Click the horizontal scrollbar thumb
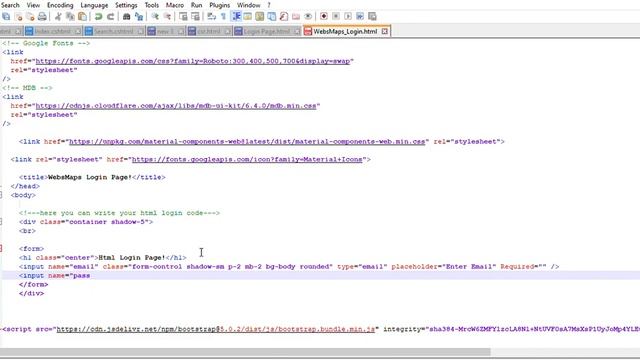Screen dimensions: 640x360 245,352
